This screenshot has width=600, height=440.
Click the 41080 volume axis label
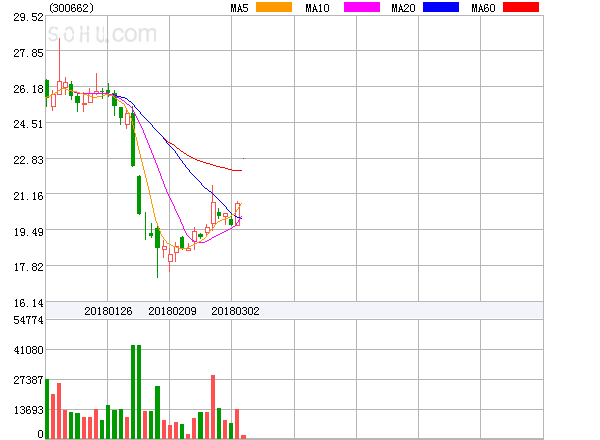click(x=28, y=350)
